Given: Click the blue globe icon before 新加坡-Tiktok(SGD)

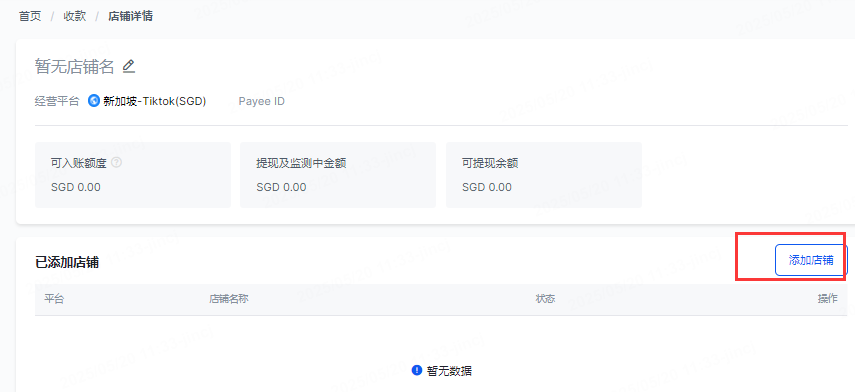Looking at the screenshot, I should tap(94, 101).
